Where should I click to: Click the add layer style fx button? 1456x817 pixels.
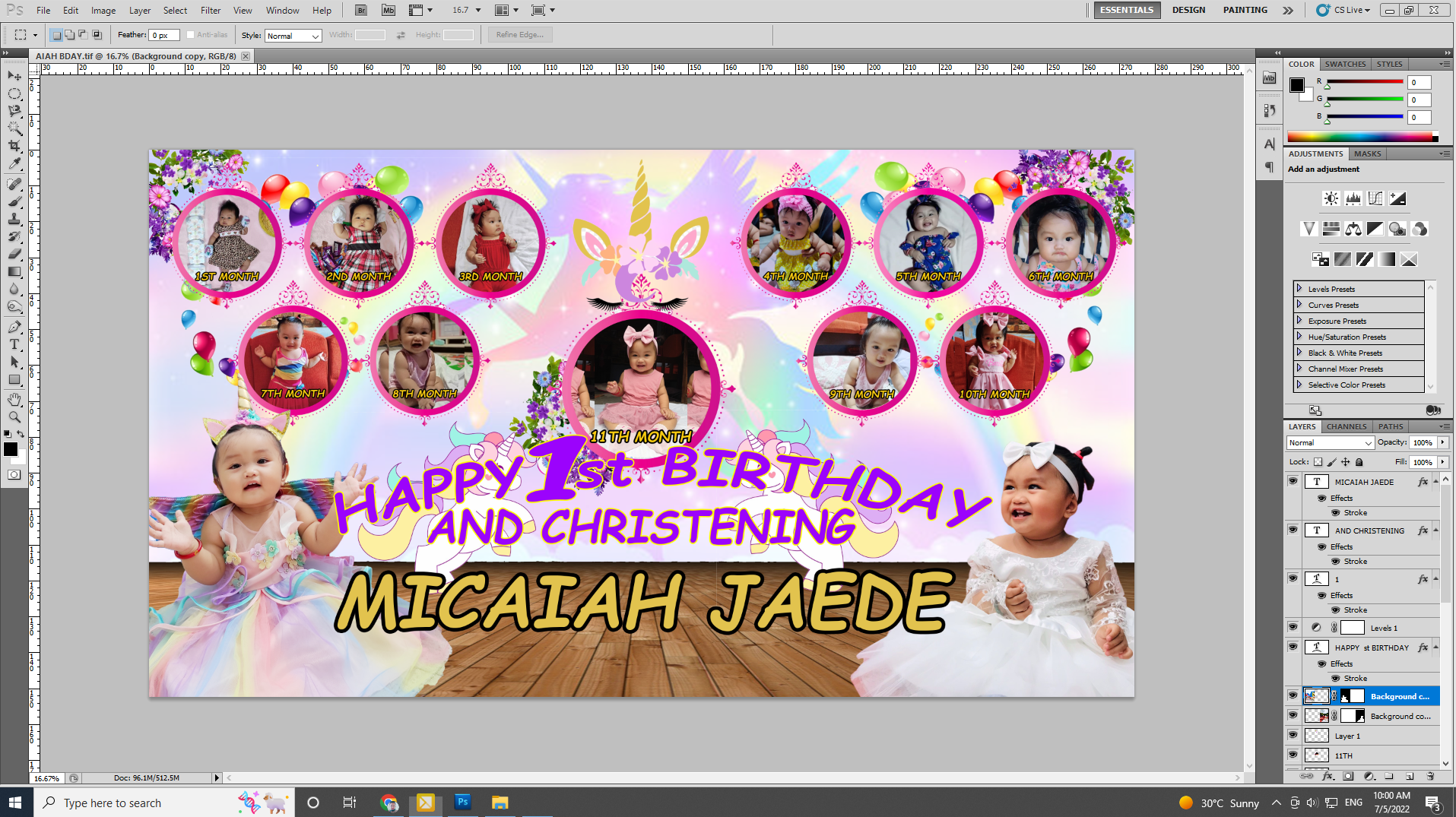coord(1328,777)
